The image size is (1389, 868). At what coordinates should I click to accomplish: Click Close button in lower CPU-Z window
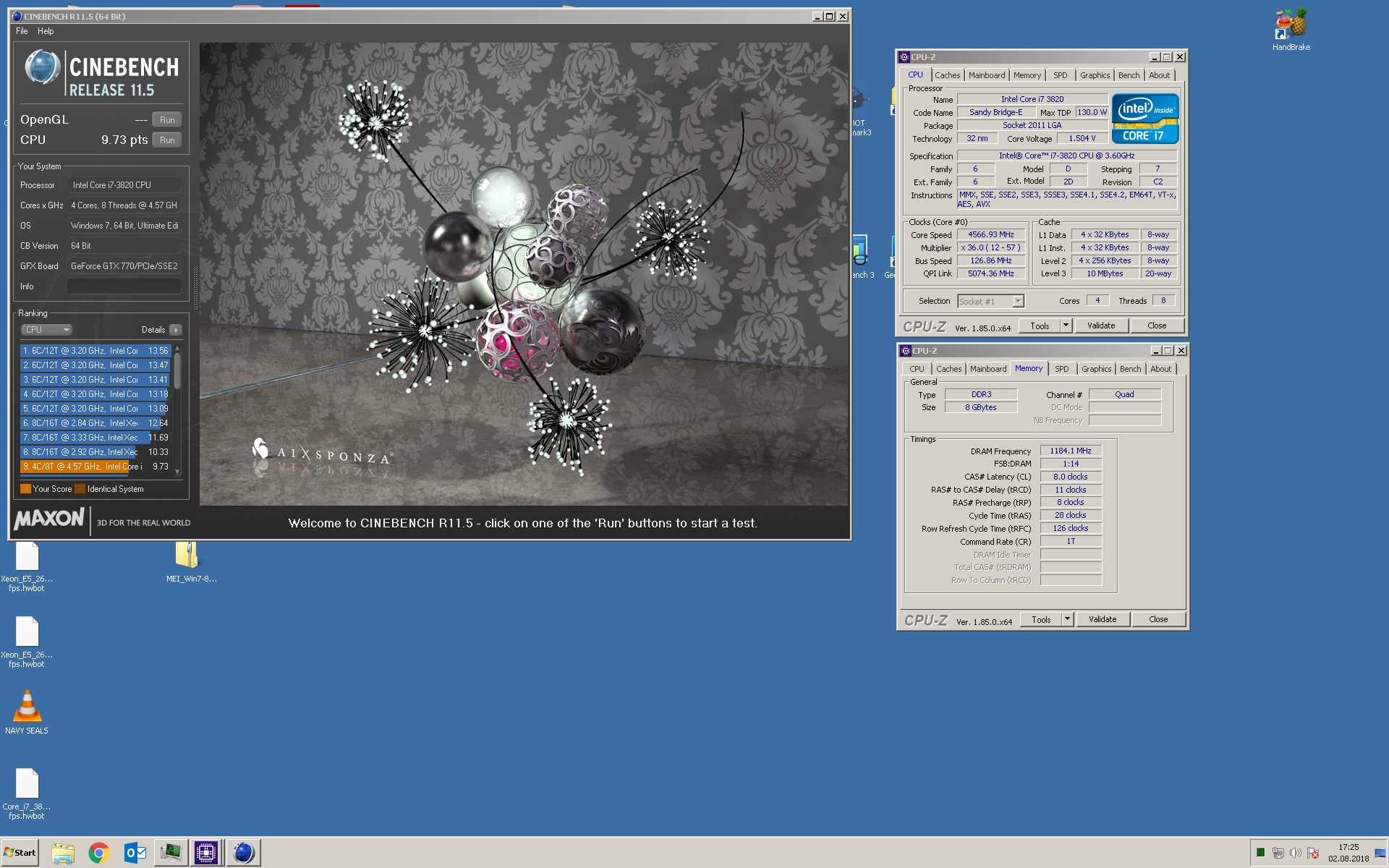pos(1158,619)
